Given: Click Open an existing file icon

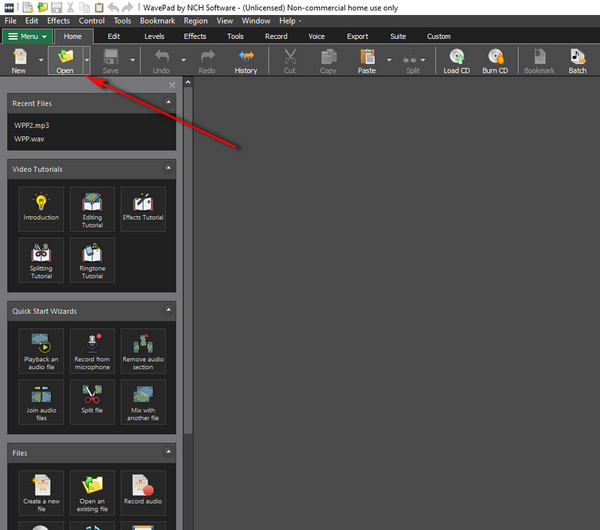Looking at the screenshot, I should coord(92,493).
